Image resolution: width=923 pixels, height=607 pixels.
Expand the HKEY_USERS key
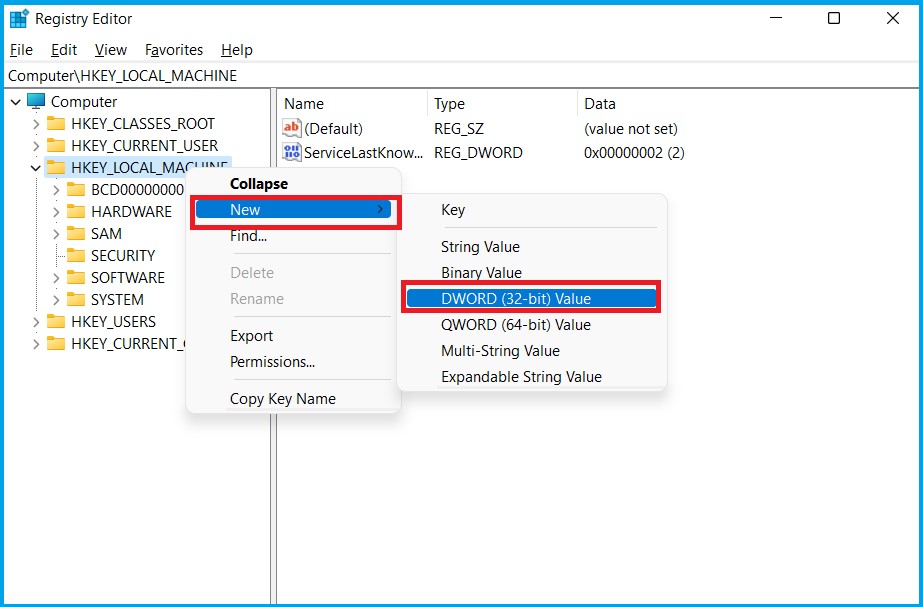tap(36, 321)
